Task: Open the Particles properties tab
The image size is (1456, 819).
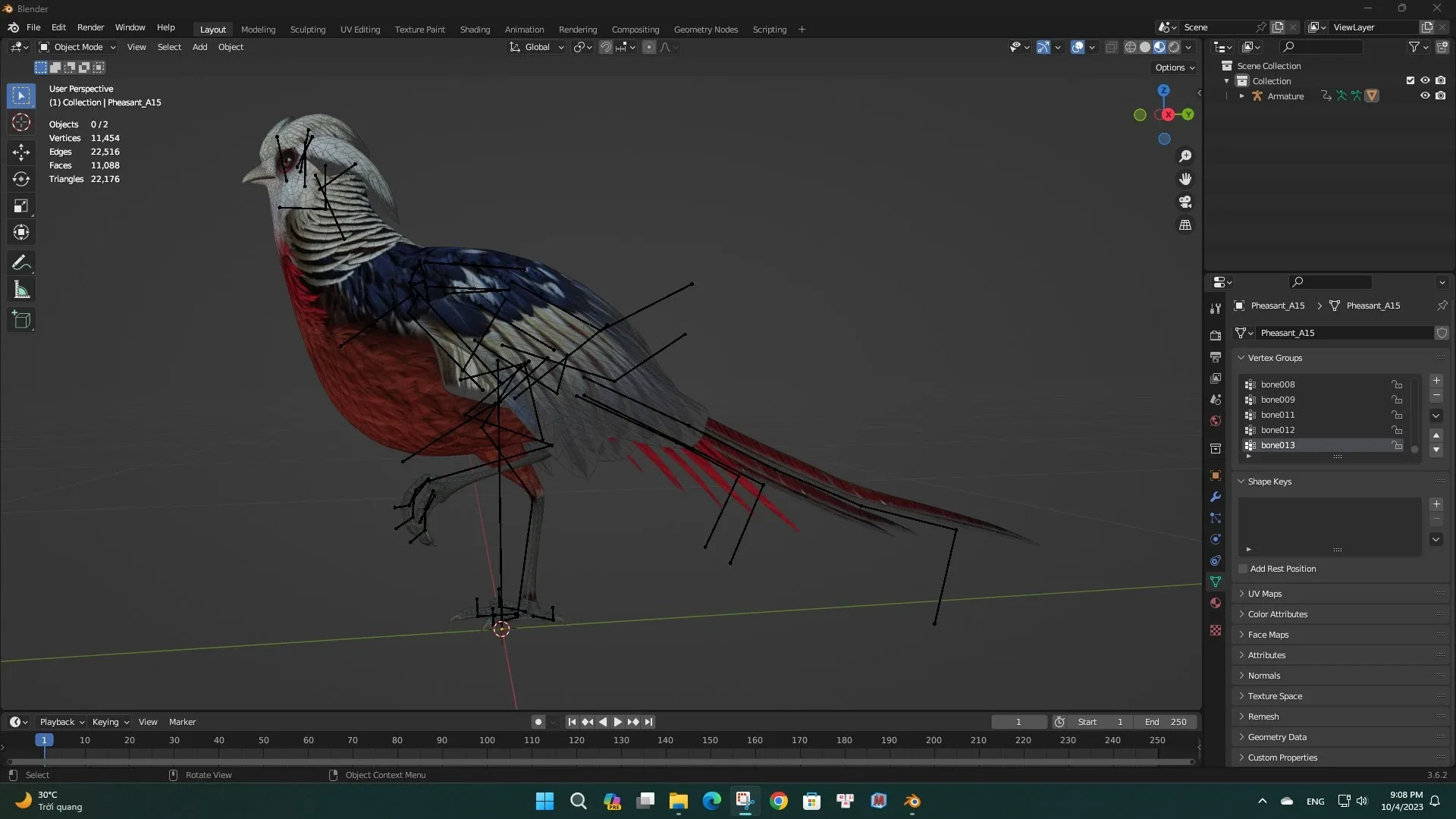Action: click(x=1216, y=518)
